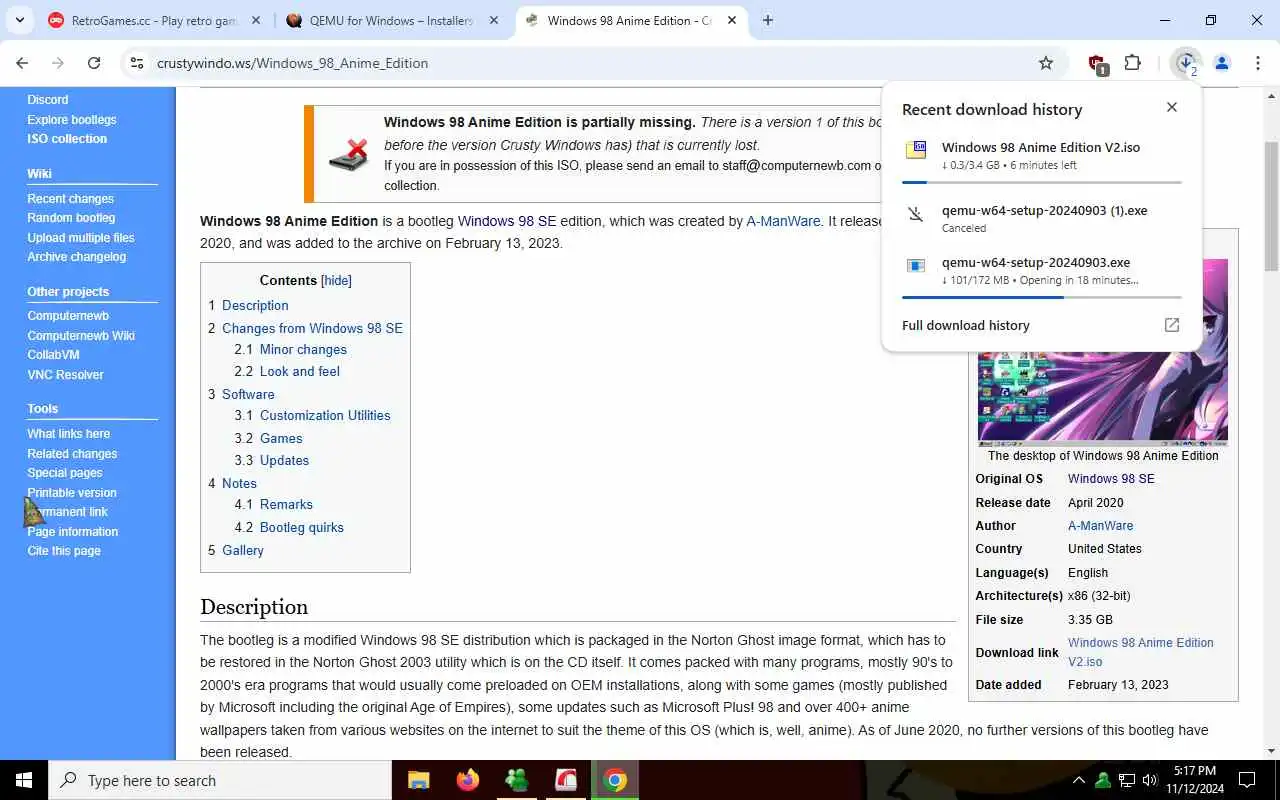Follow the A-ManWare link in intro paragraph

[783, 221]
